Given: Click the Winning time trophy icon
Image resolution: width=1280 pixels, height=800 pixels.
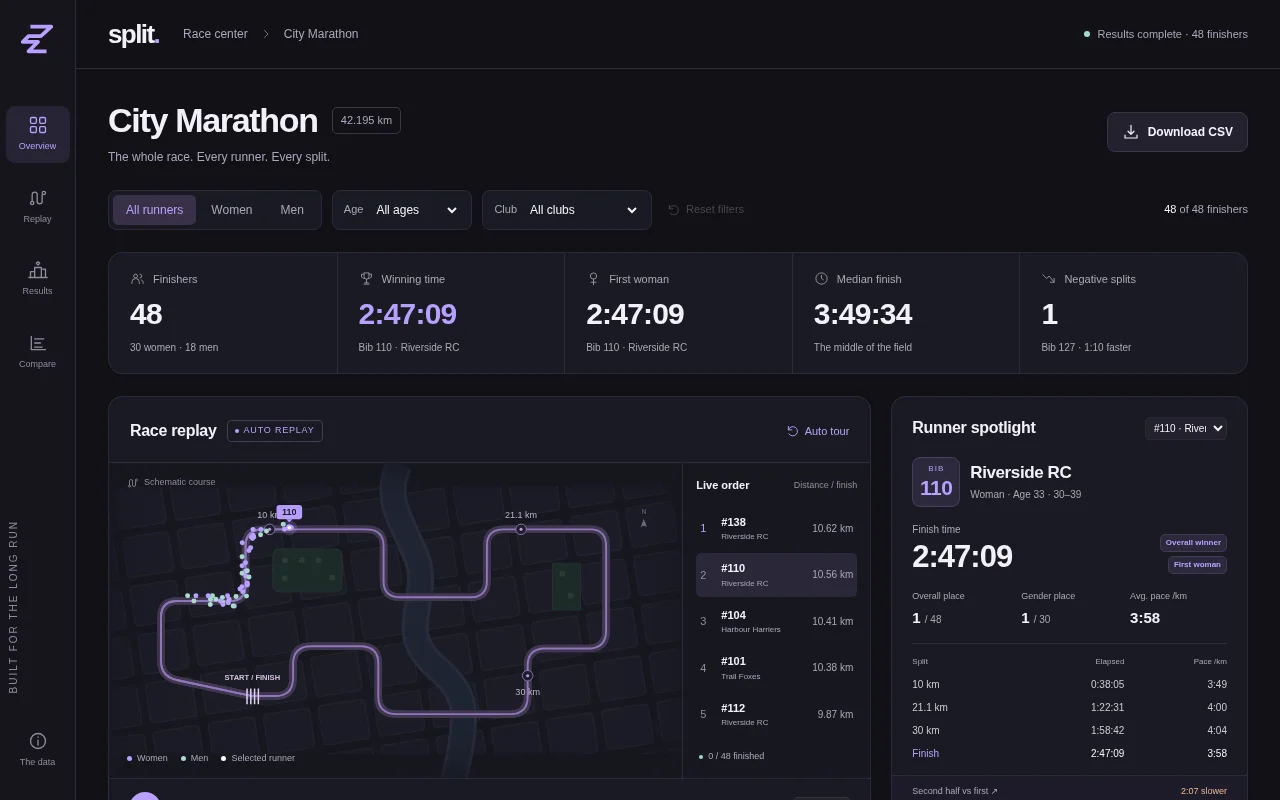Looking at the screenshot, I should pyautogui.click(x=366, y=279).
